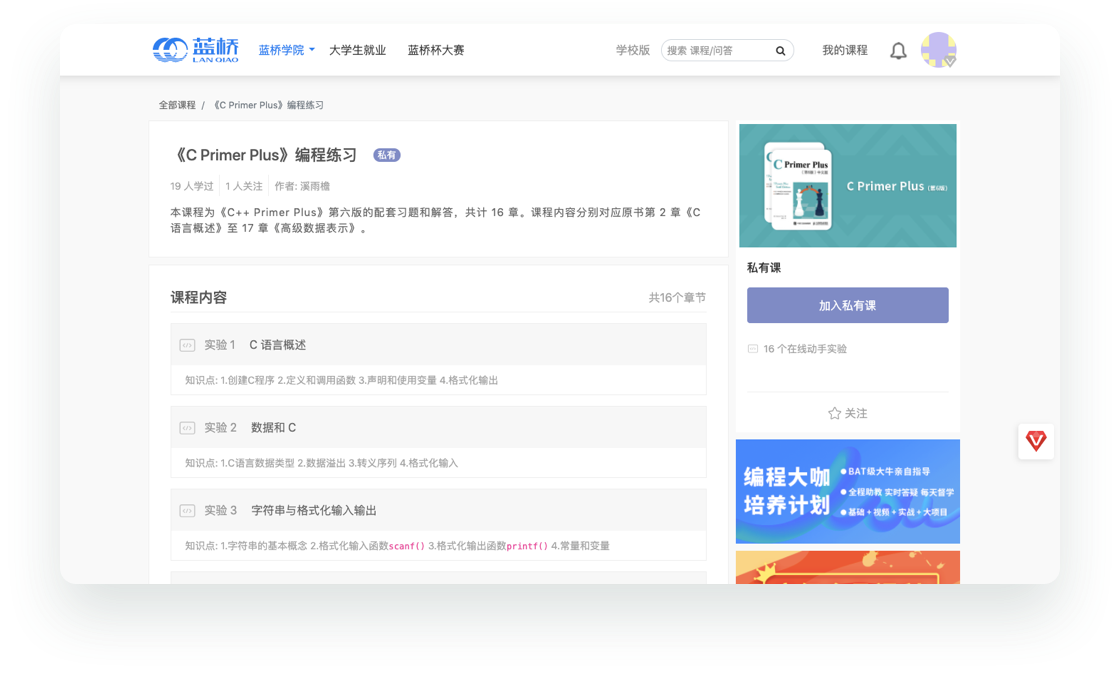Viewport: 1120px width, 680px height.
Task: Open the 编程大咖培养计划 banner
Action: click(x=848, y=491)
